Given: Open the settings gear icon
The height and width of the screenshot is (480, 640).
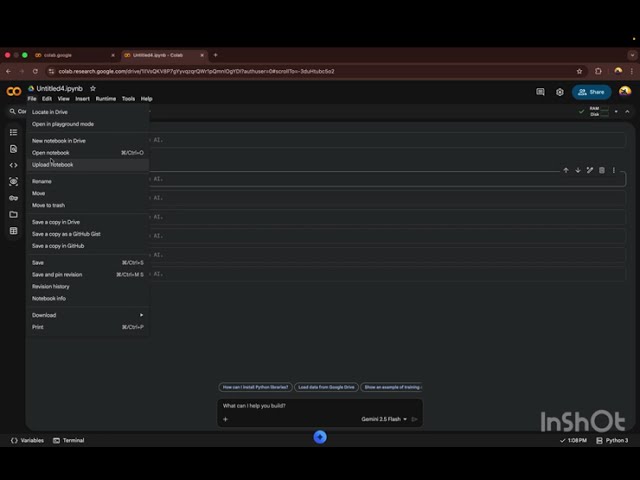Looking at the screenshot, I should 560,92.
